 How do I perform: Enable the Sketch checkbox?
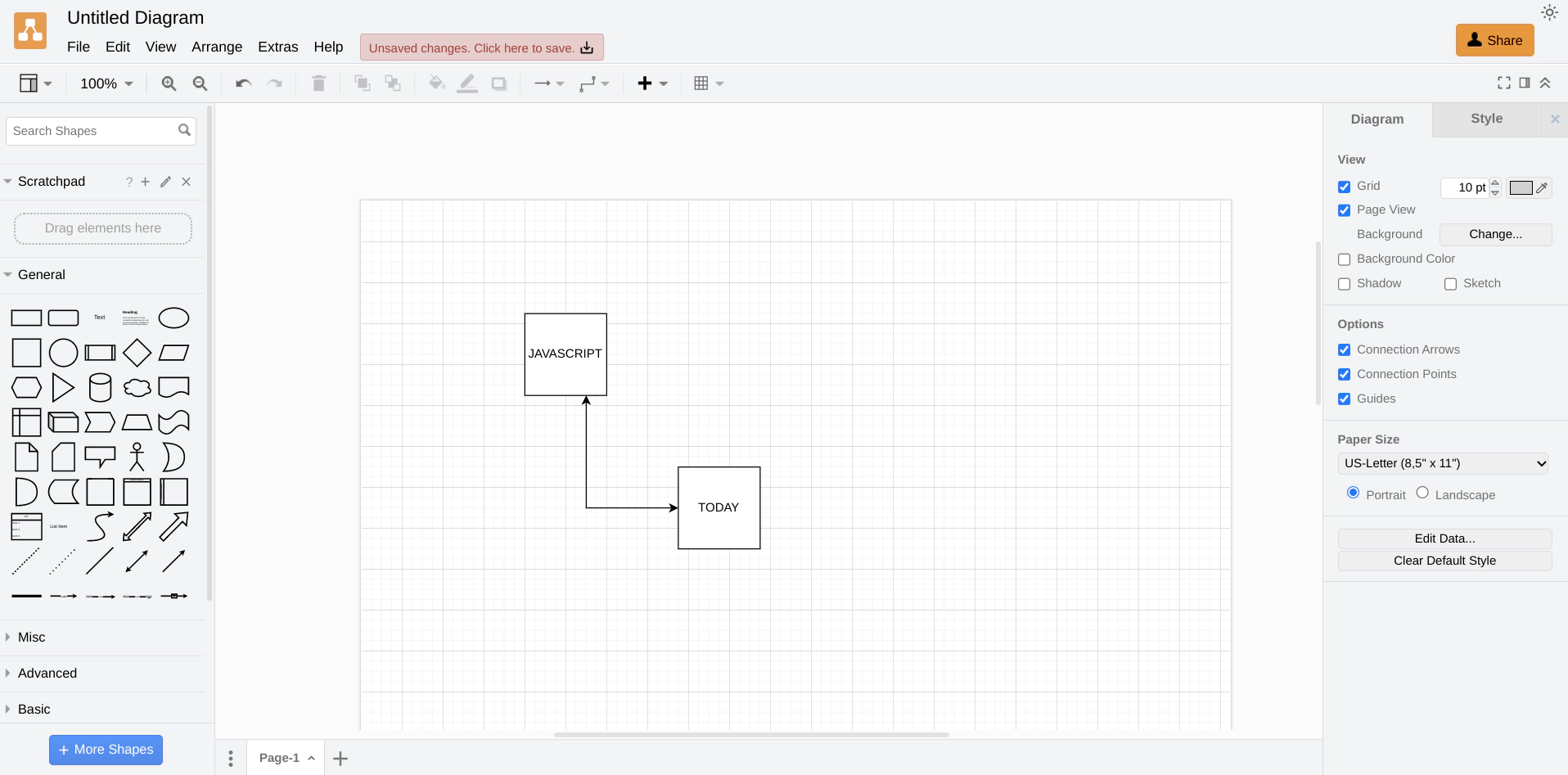(1450, 284)
